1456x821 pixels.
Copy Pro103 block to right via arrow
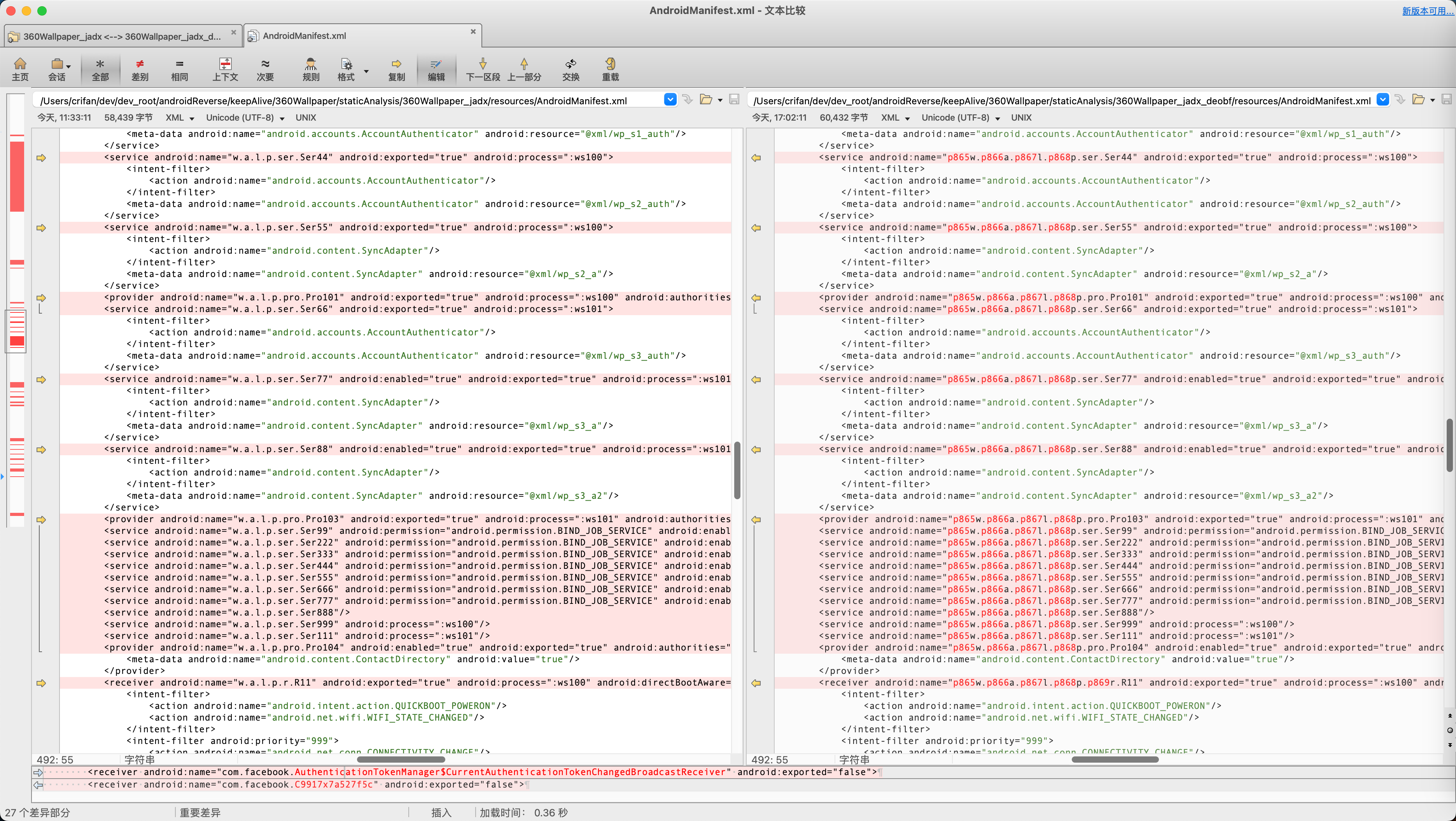[x=41, y=519]
